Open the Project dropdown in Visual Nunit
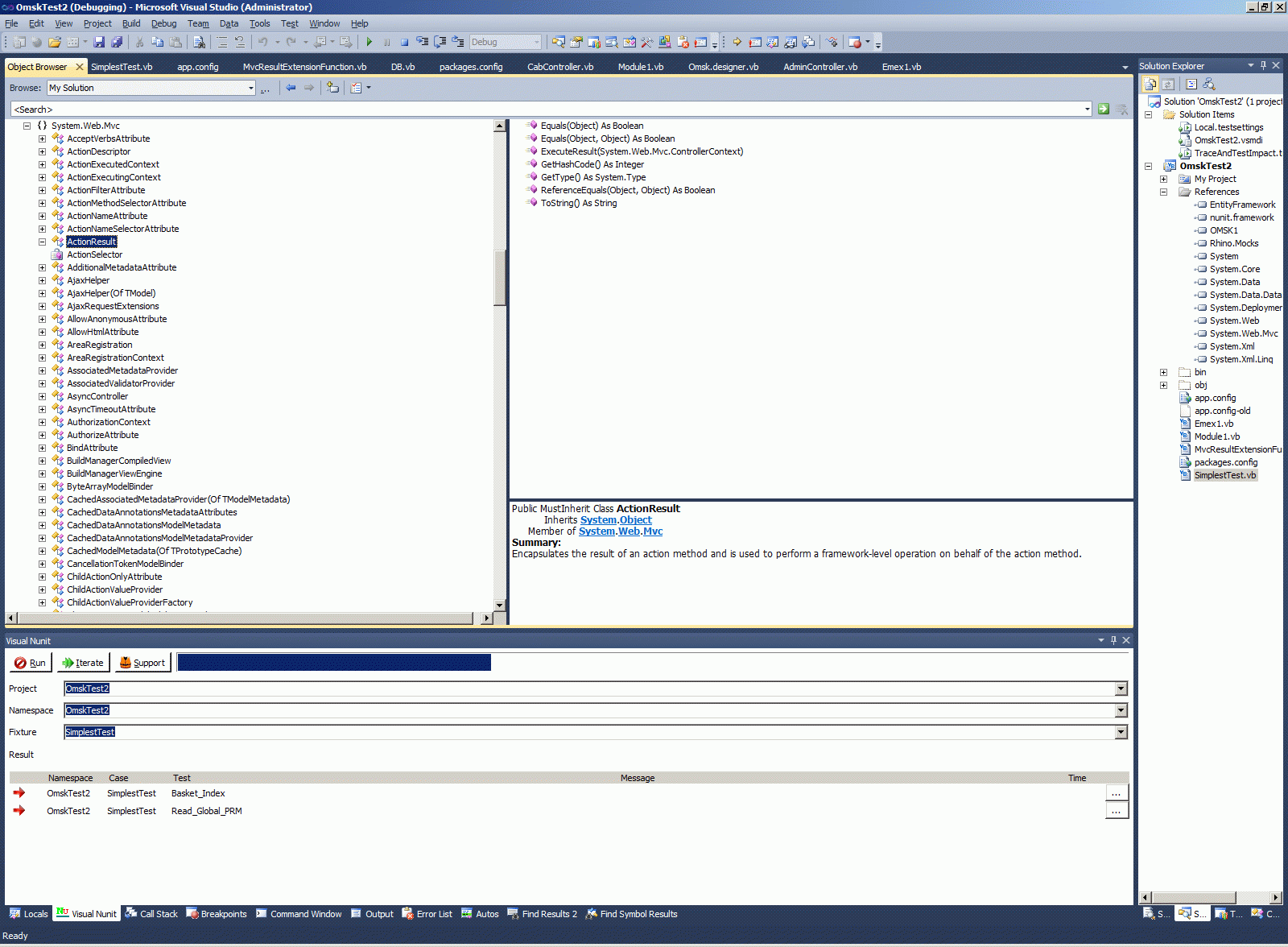Viewport: 1288px width, 947px height. point(1121,689)
